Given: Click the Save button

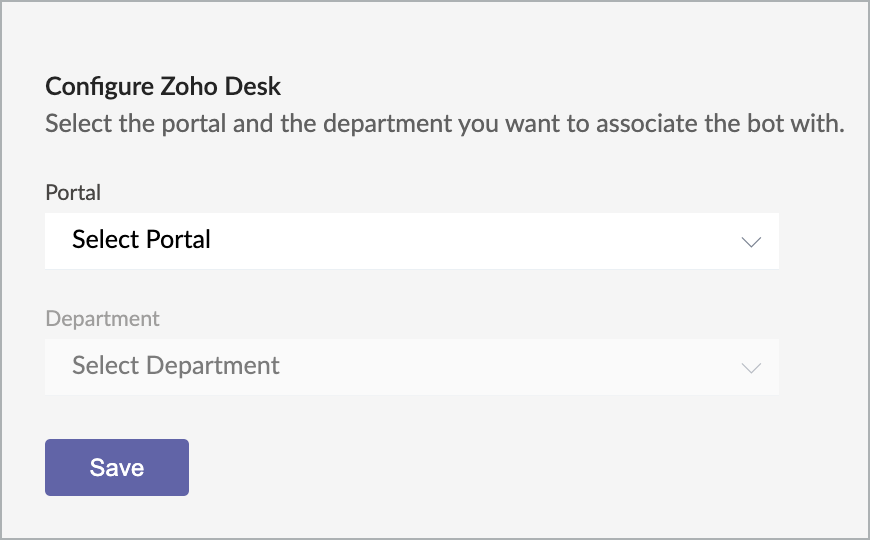Looking at the screenshot, I should pos(117,467).
